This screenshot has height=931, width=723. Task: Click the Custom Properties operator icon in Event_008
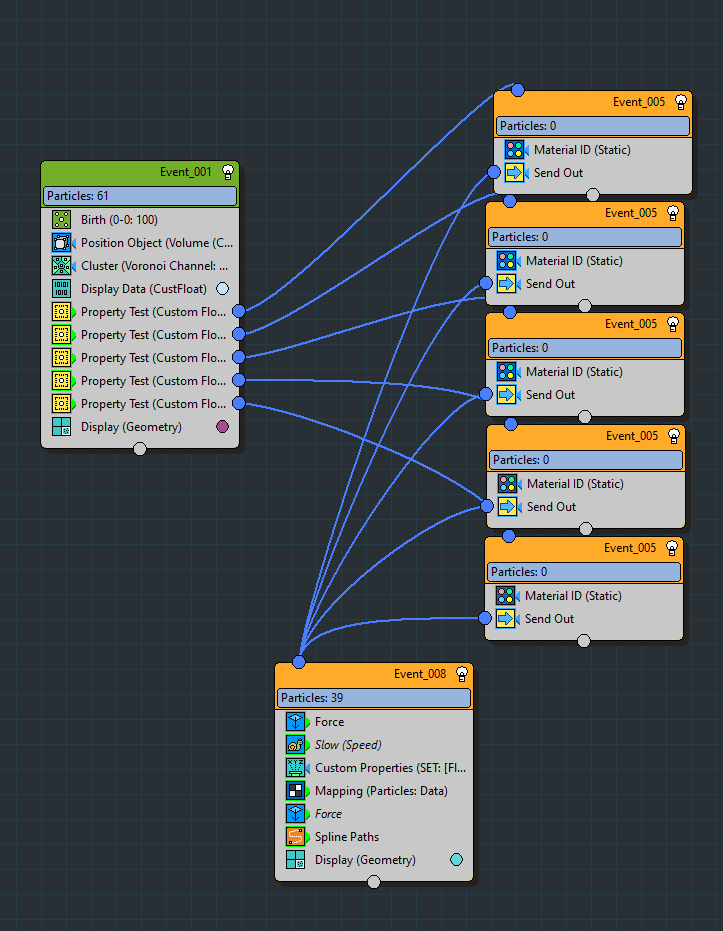296,768
